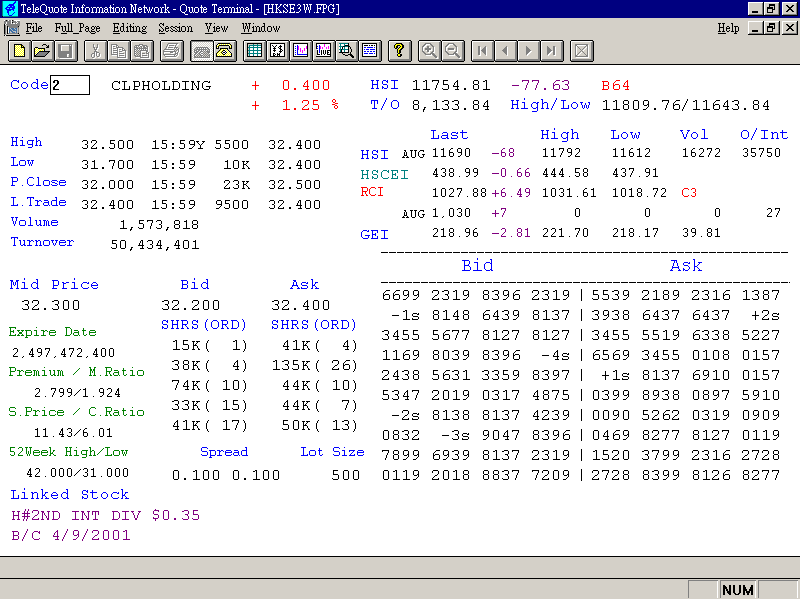Click the green table grid toolbar icon

254,51
